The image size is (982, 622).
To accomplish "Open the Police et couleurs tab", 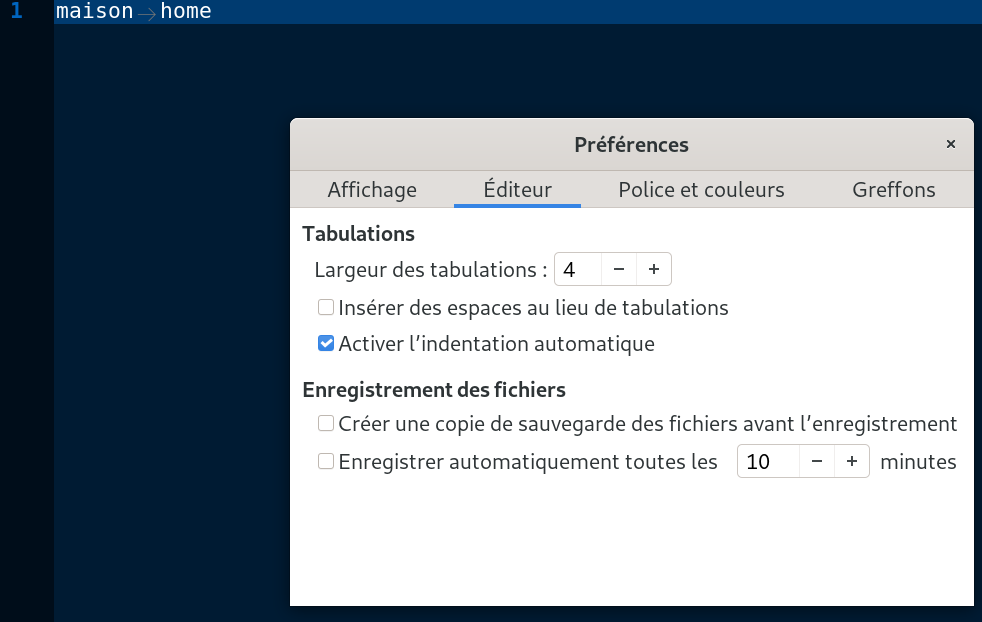I will point(701,189).
